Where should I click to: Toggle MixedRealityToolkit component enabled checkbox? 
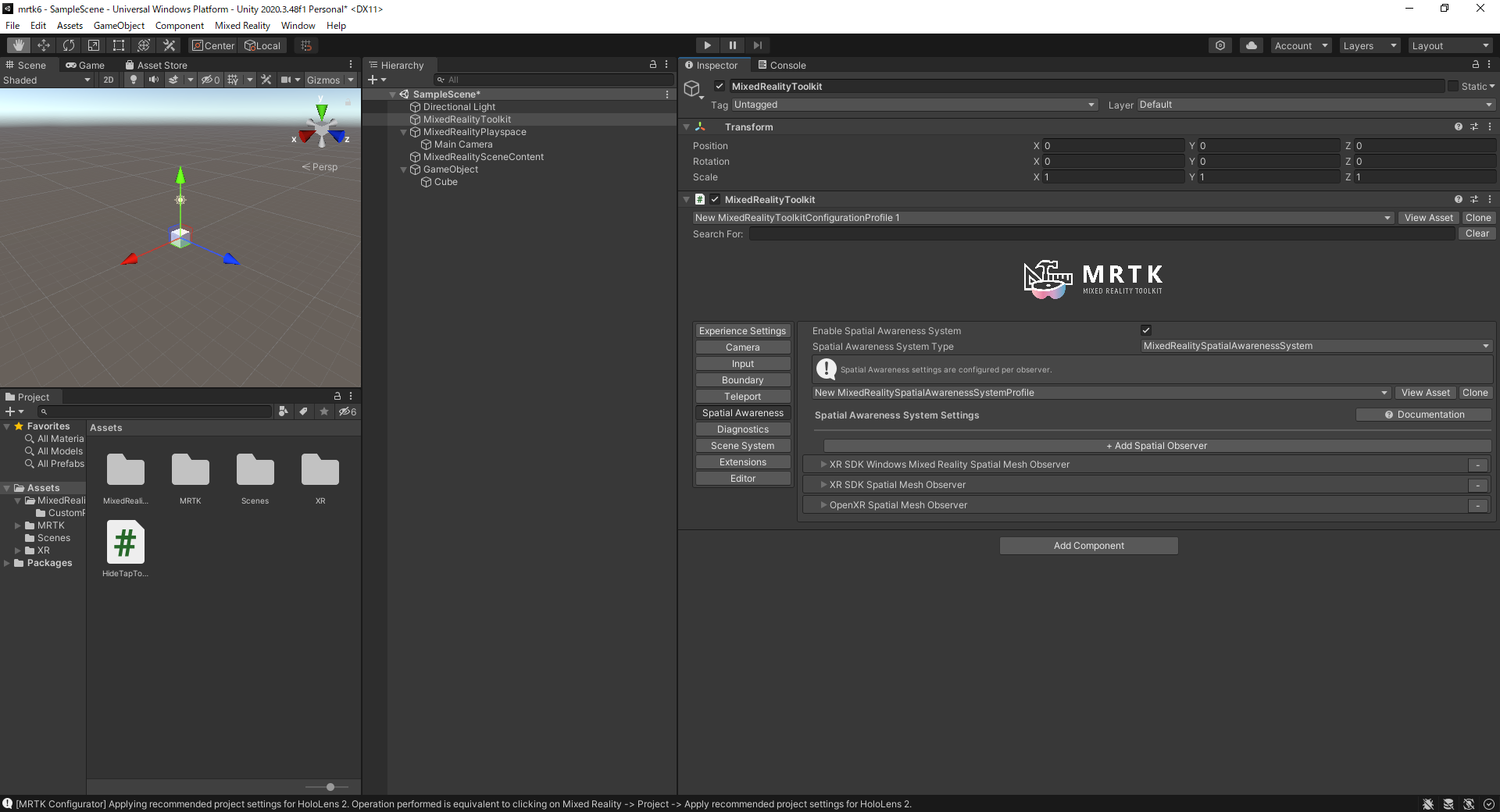click(715, 200)
